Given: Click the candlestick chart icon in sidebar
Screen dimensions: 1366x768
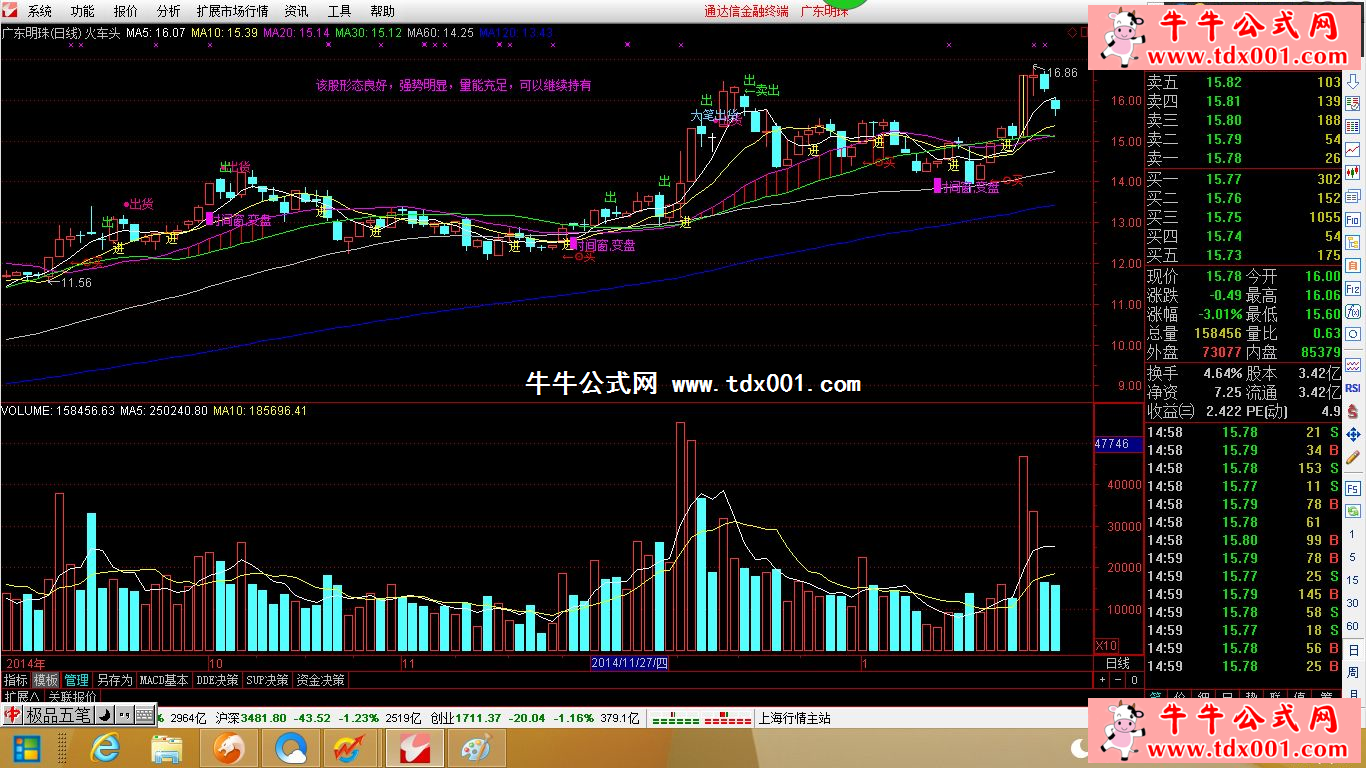Looking at the screenshot, I should click(1352, 172).
